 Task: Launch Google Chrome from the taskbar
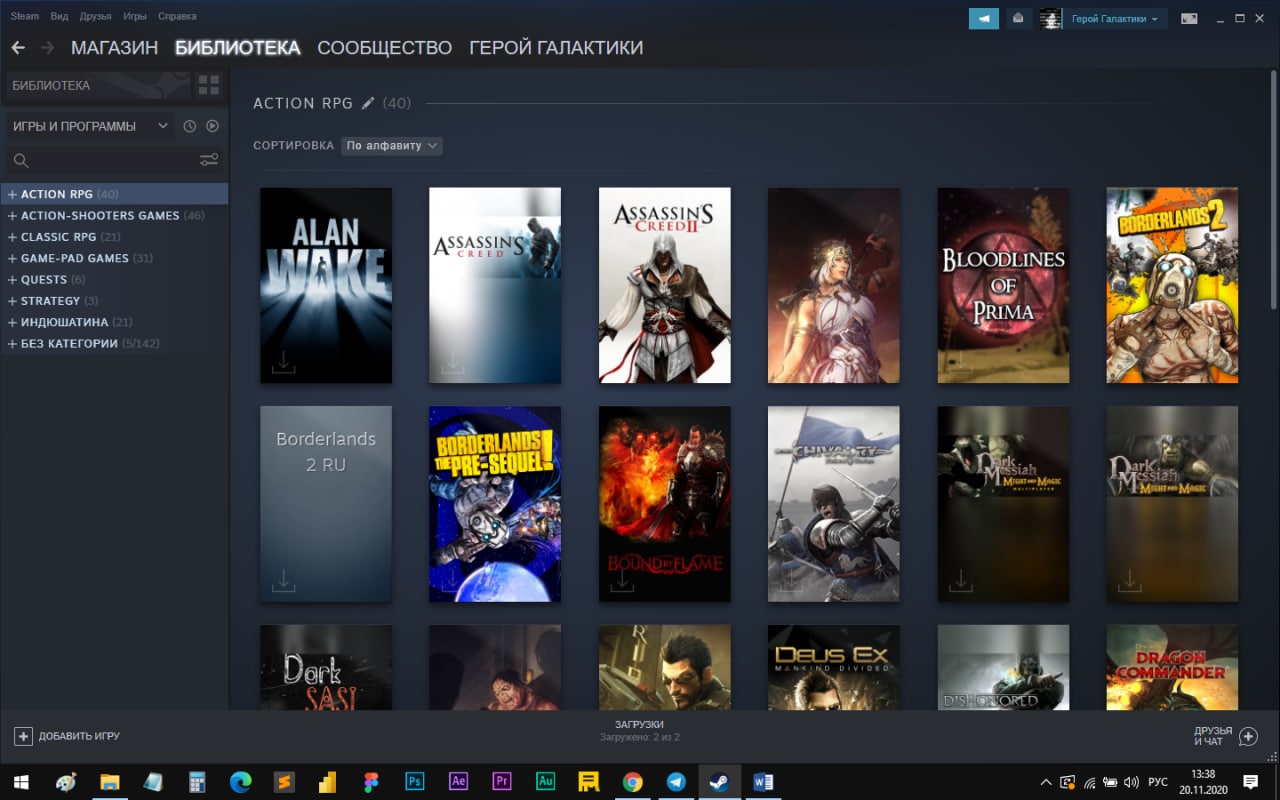(x=632, y=782)
